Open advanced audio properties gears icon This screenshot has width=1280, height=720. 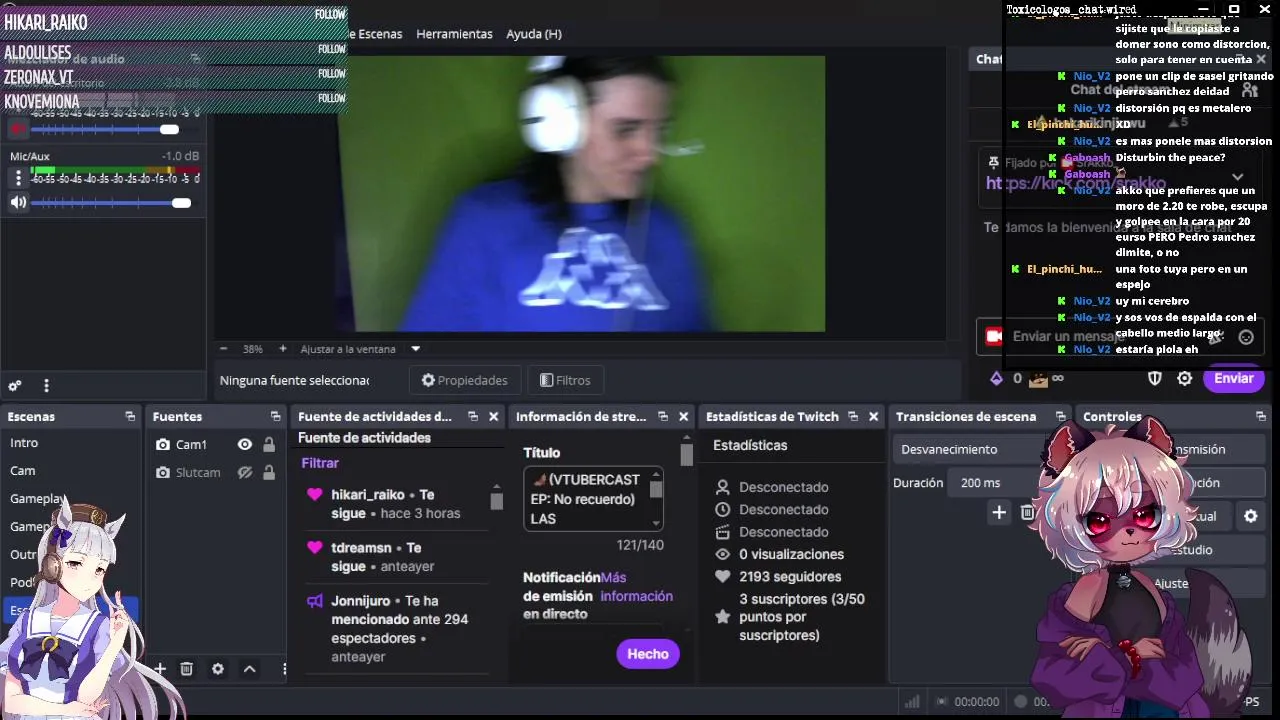15,386
